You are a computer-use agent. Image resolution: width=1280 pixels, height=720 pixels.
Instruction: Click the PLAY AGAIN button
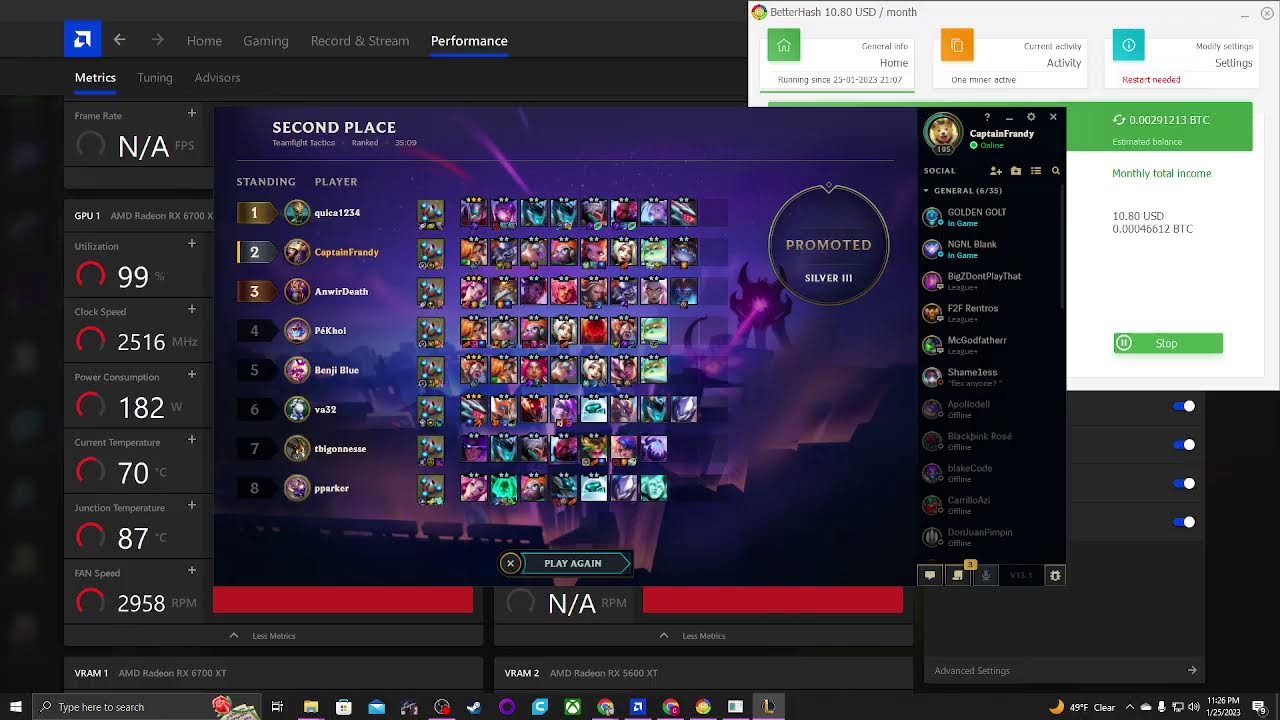tap(574, 563)
